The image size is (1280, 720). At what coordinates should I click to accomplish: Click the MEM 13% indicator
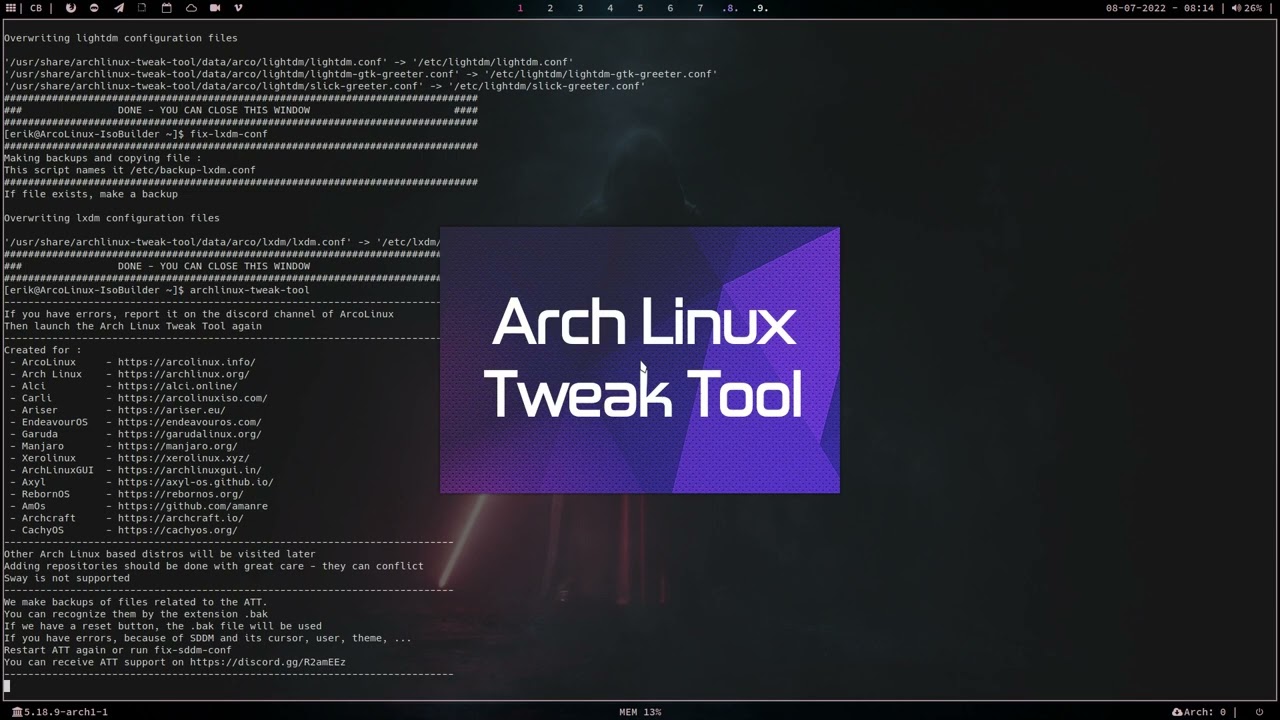point(640,712)
